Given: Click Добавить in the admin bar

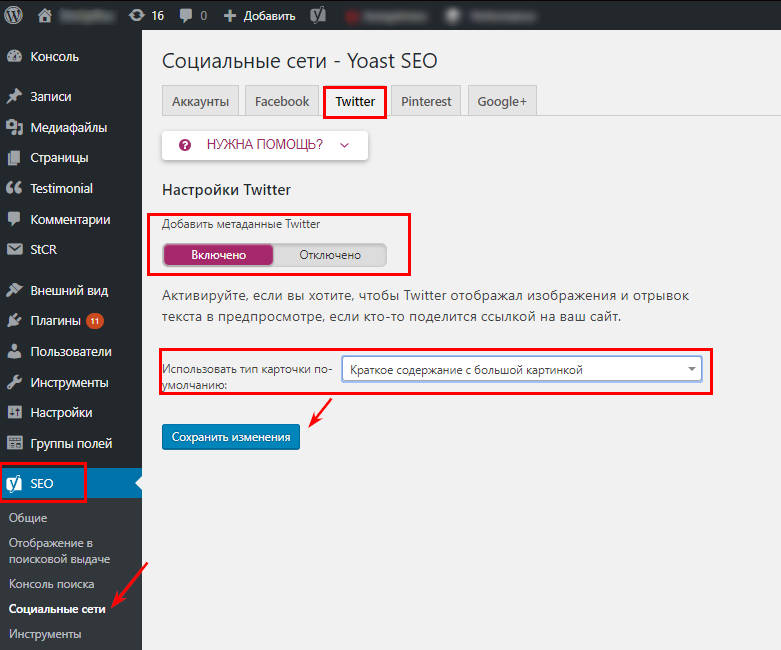Looking at the screenshot, I should 269,16.
